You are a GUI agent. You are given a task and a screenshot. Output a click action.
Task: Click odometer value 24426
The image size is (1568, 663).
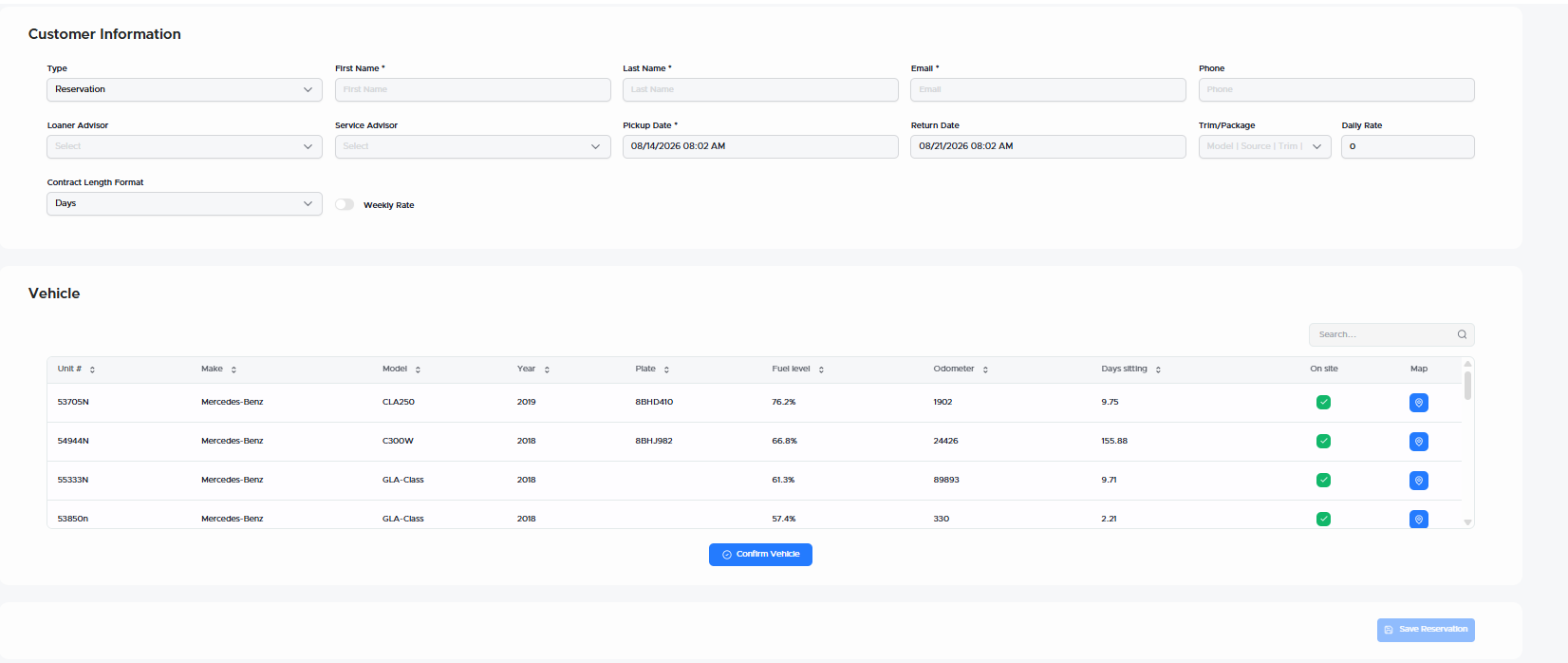(945, 441)
